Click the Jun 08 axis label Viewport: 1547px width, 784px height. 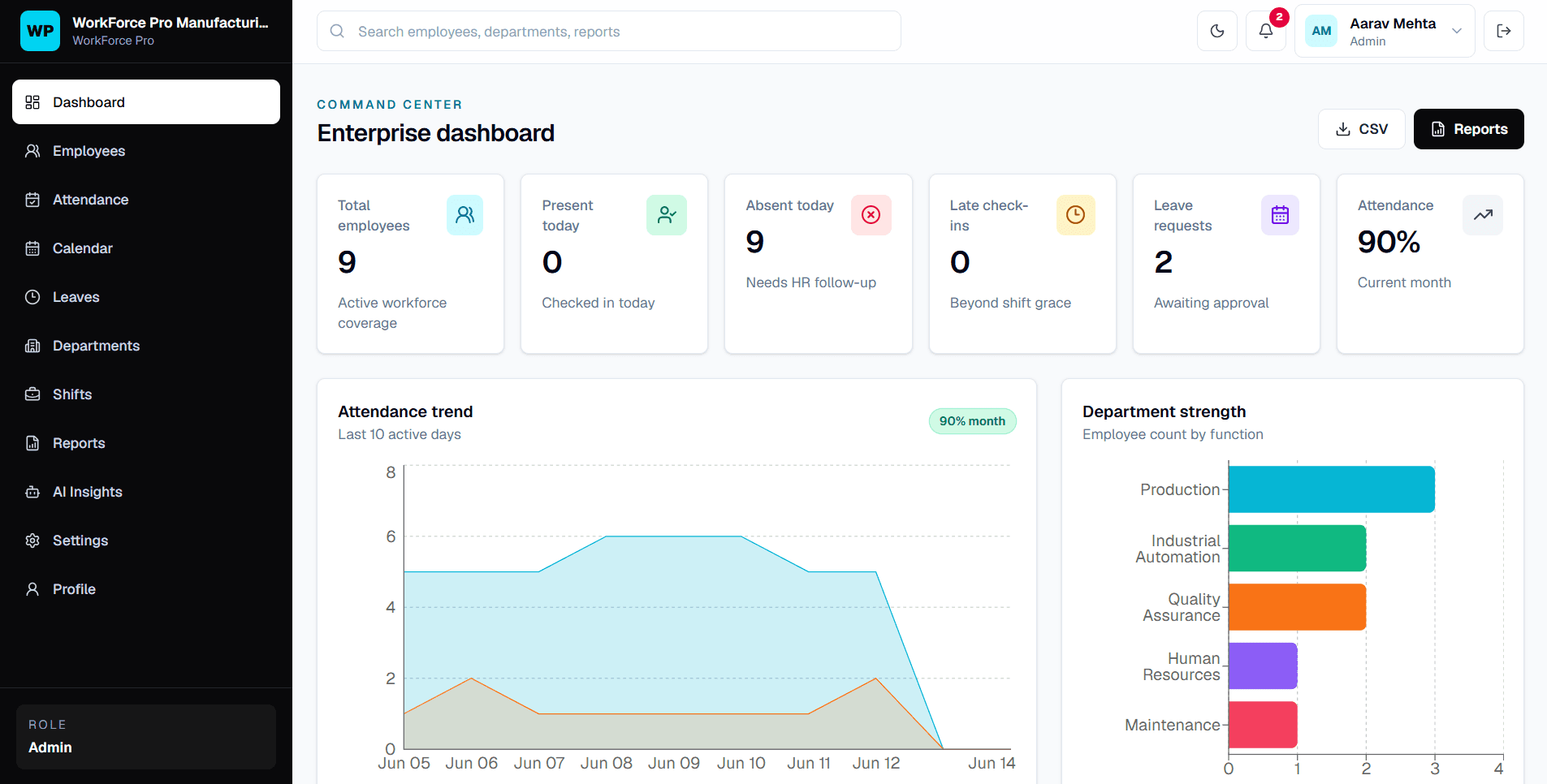click(606, 763)
